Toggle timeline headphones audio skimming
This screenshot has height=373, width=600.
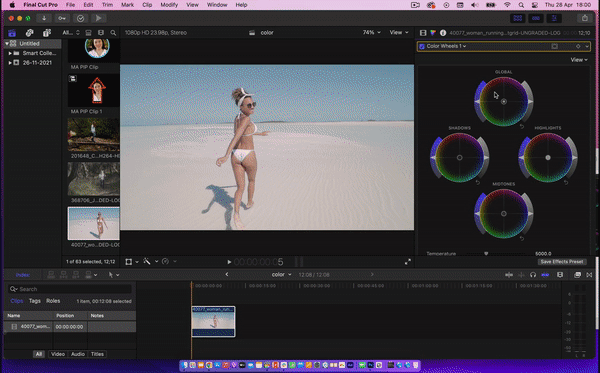click(533, 275)
